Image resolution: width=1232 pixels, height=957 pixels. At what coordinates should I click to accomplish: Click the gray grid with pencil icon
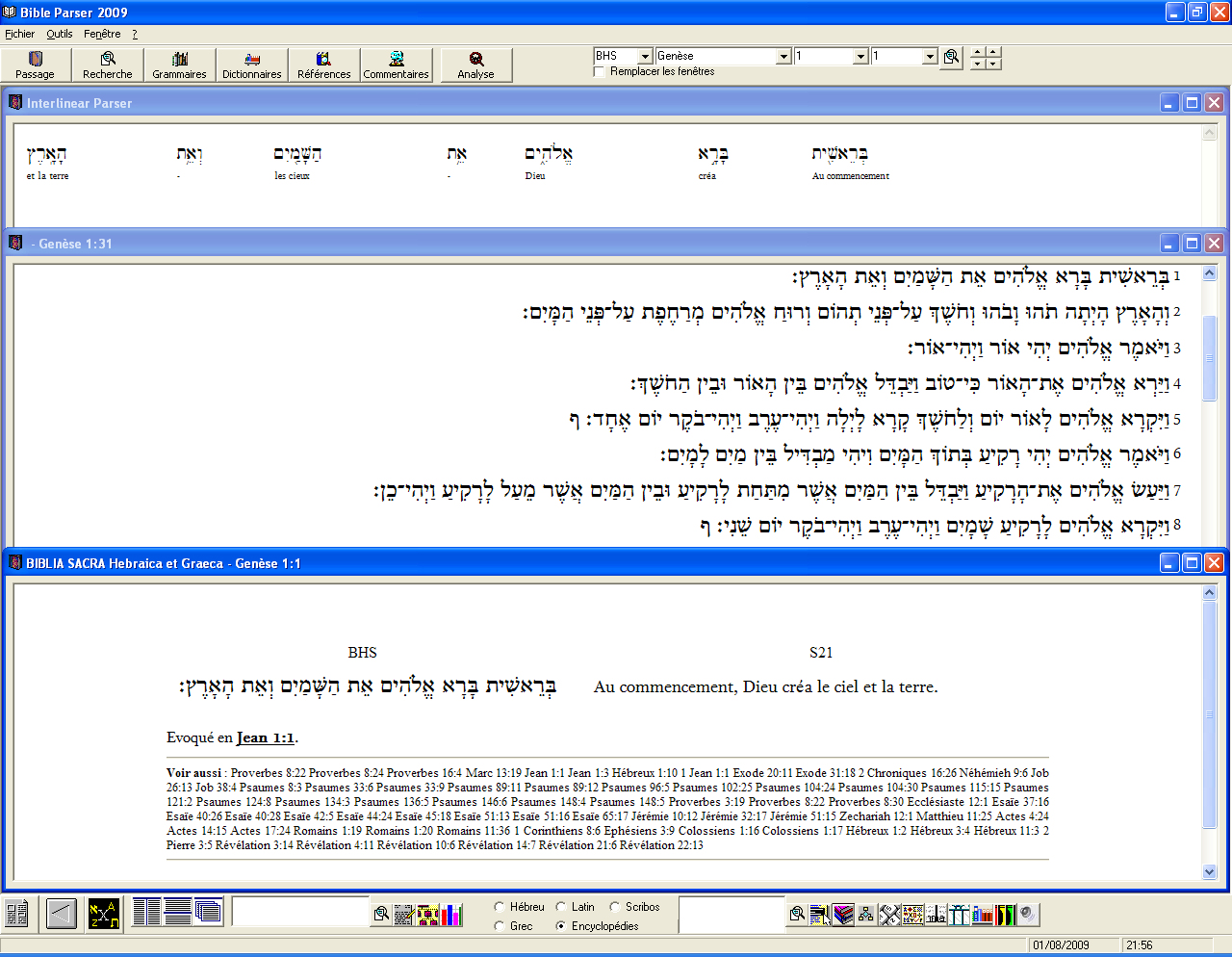(x=404, y=914)
